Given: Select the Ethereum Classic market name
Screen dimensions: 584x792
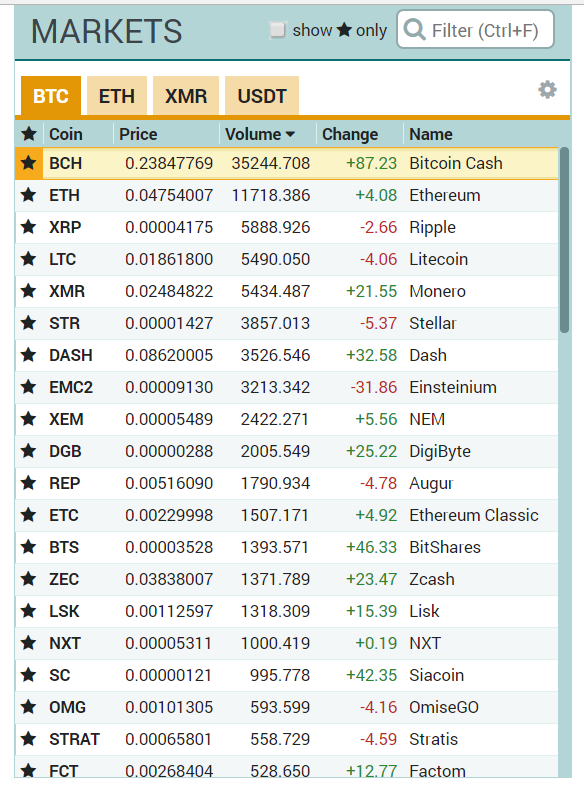Looking at the screenshot, I should (x=474, y=515).
